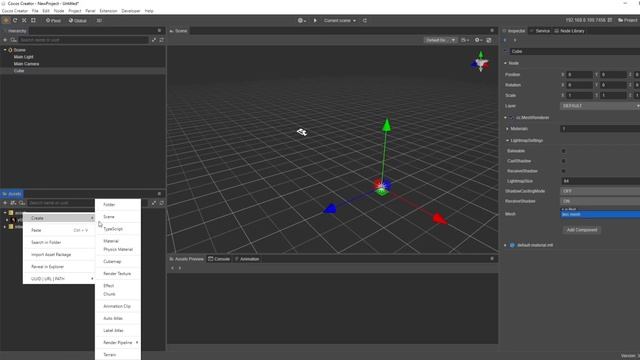Toggle the cc.MeshRenderer enabled checkbox

pyautogui.click(x=511, y=118)
